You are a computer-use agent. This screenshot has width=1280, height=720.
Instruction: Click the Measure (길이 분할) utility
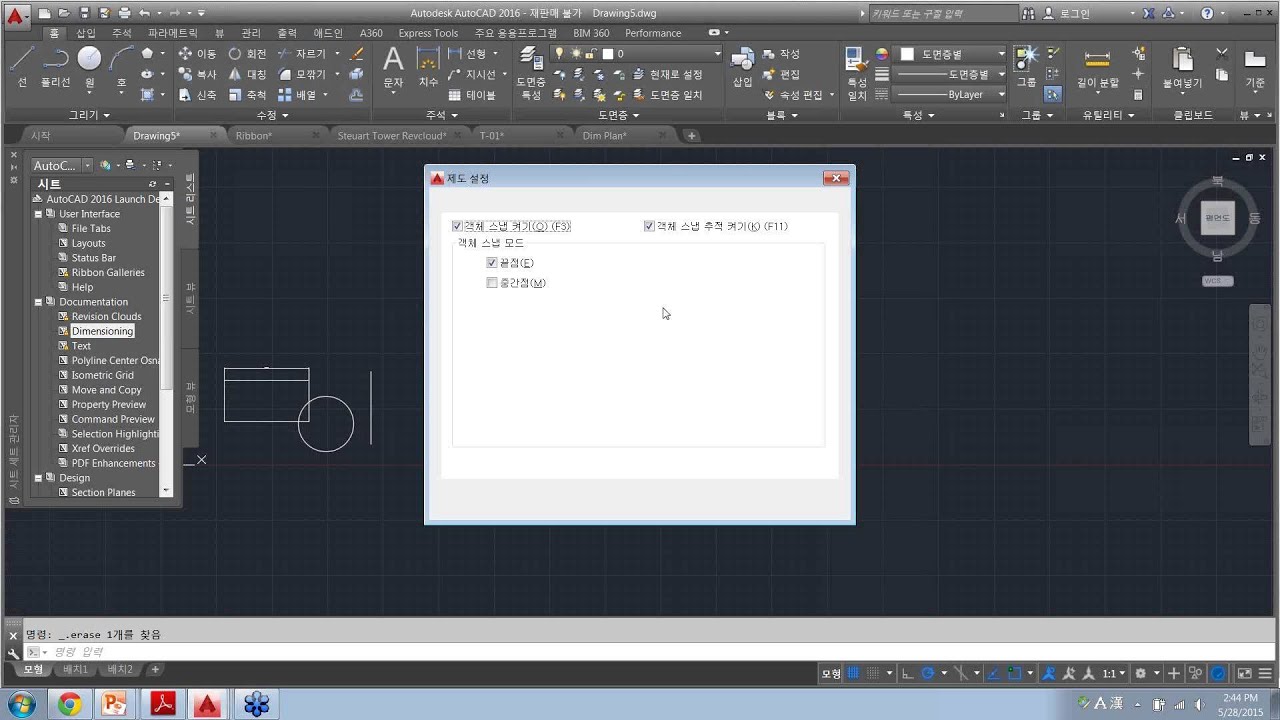point(1097,66)
